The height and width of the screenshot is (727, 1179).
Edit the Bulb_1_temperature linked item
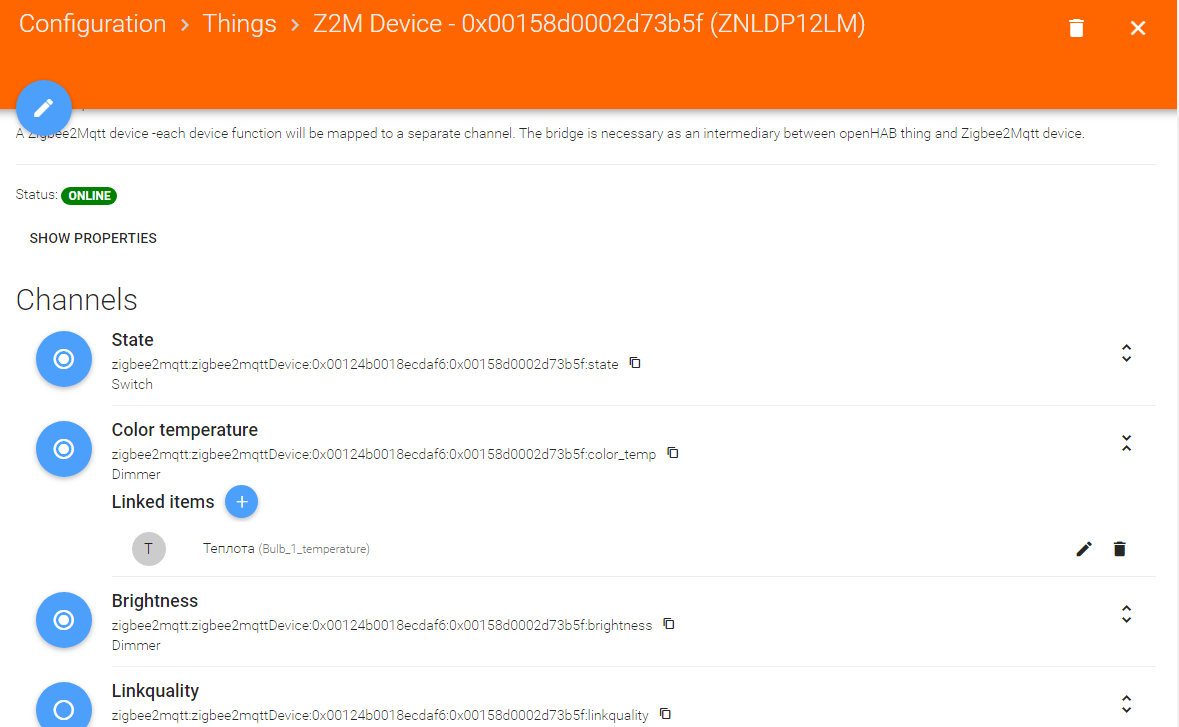[1084, 549]
